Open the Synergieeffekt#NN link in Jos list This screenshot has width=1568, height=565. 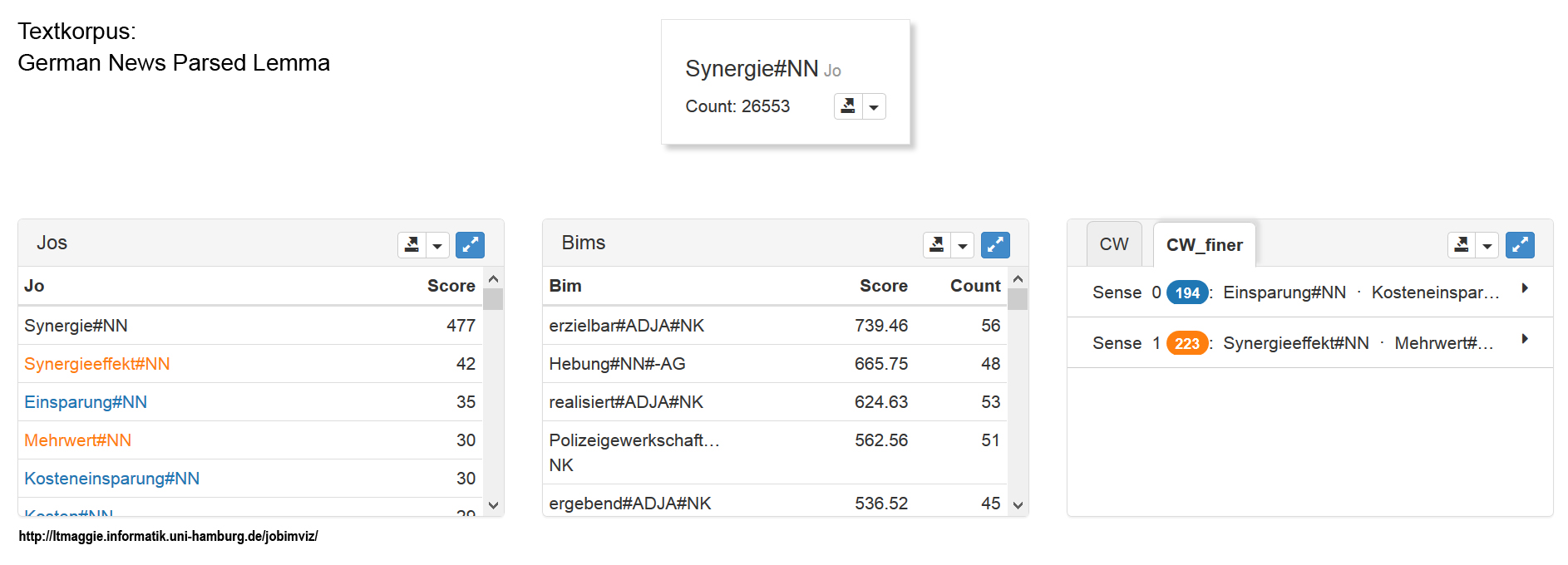97,364
